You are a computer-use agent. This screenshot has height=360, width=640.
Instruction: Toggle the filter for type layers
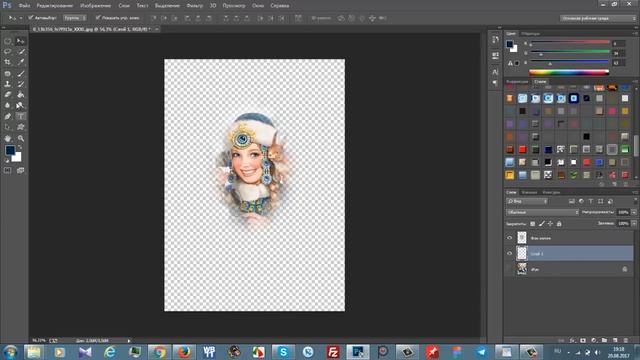coord(591,201)
